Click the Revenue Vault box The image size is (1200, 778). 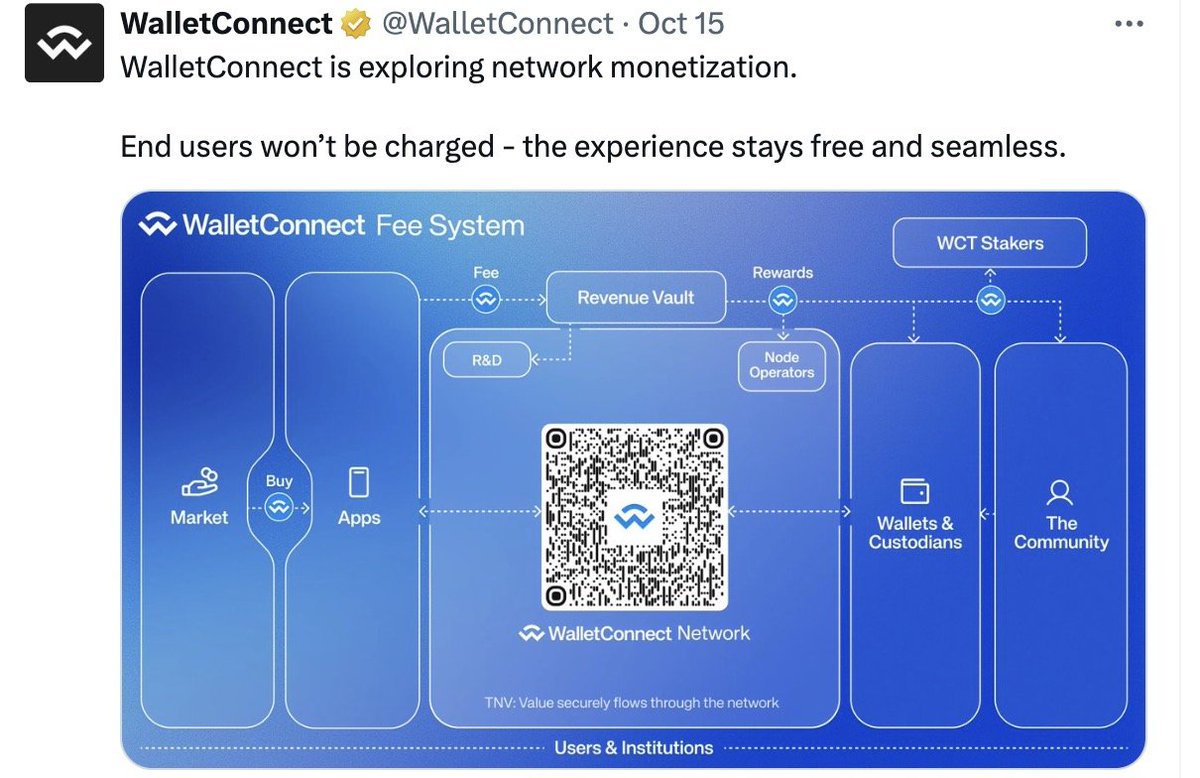(635, 297)
